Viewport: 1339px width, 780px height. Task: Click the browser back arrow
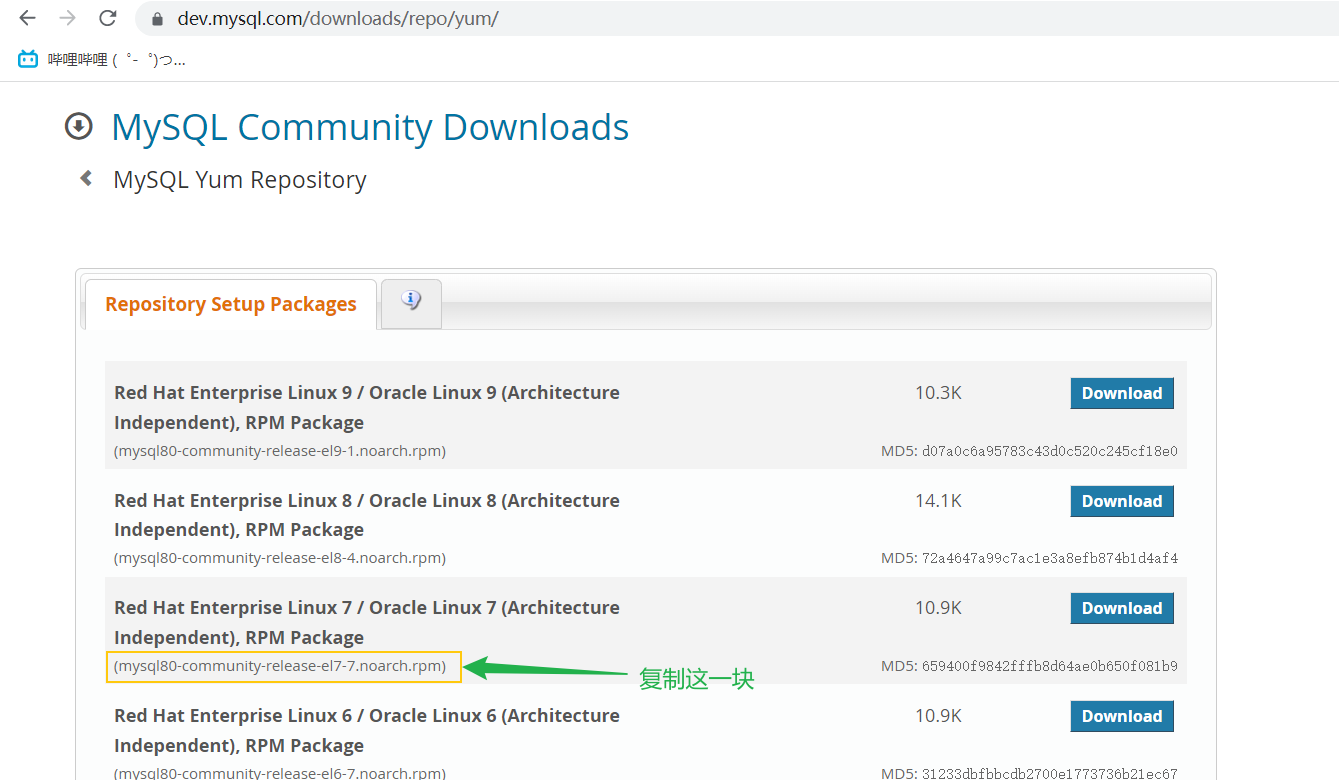pos(27,18)
